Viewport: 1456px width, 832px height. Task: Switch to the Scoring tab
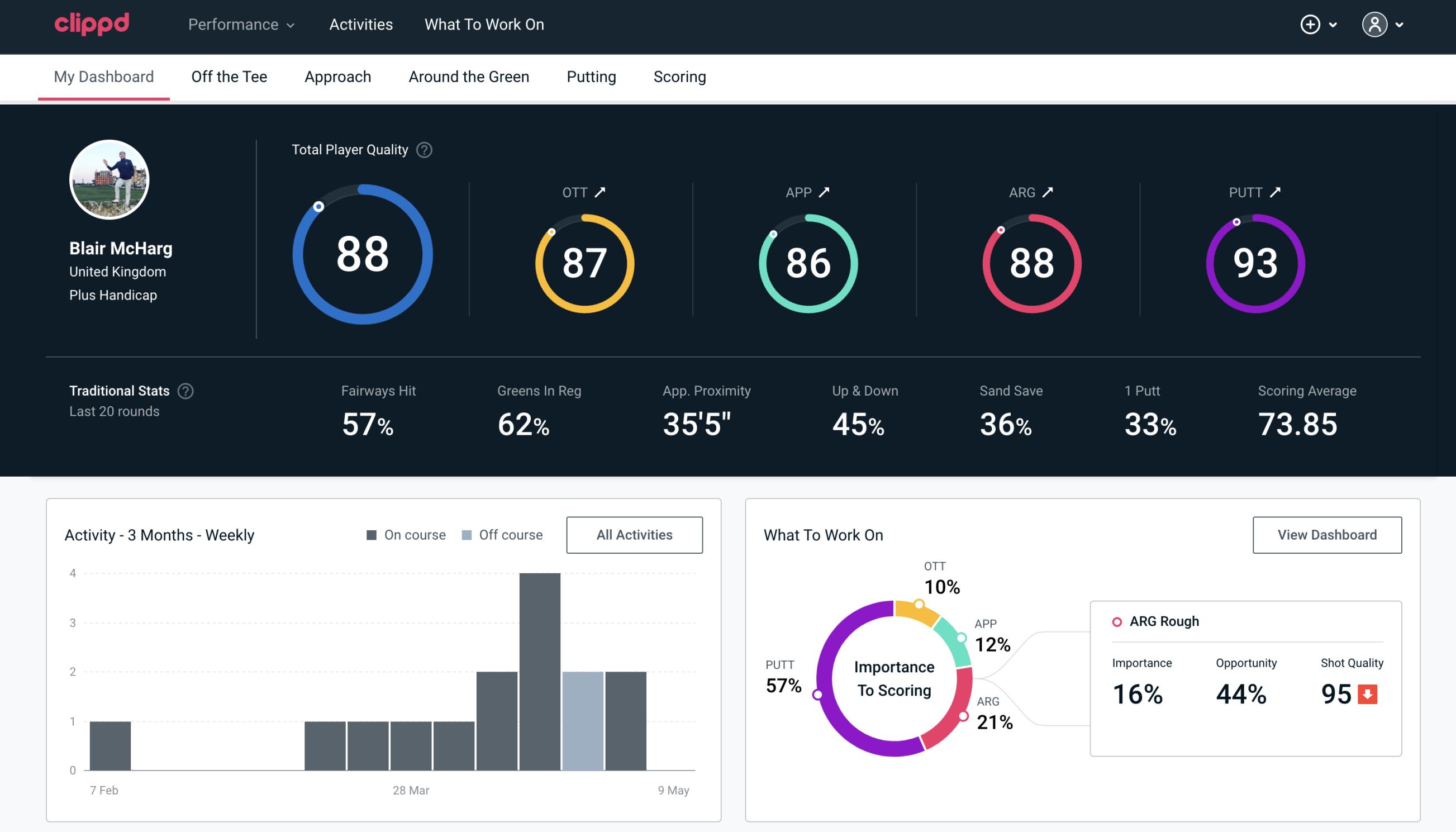(x=680, y=76)
